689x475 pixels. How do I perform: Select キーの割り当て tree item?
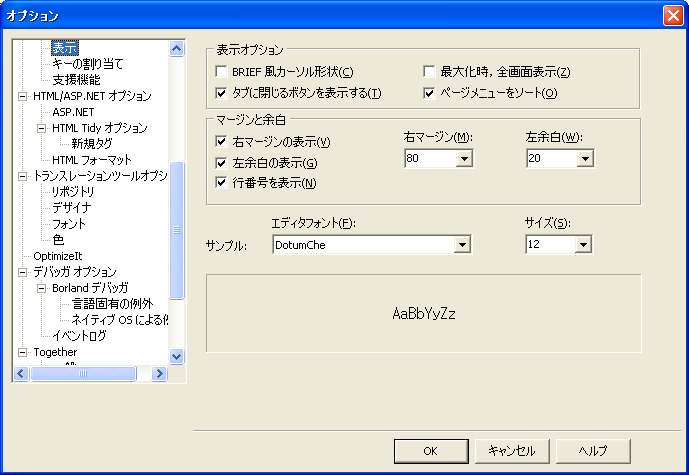point(87,64)
